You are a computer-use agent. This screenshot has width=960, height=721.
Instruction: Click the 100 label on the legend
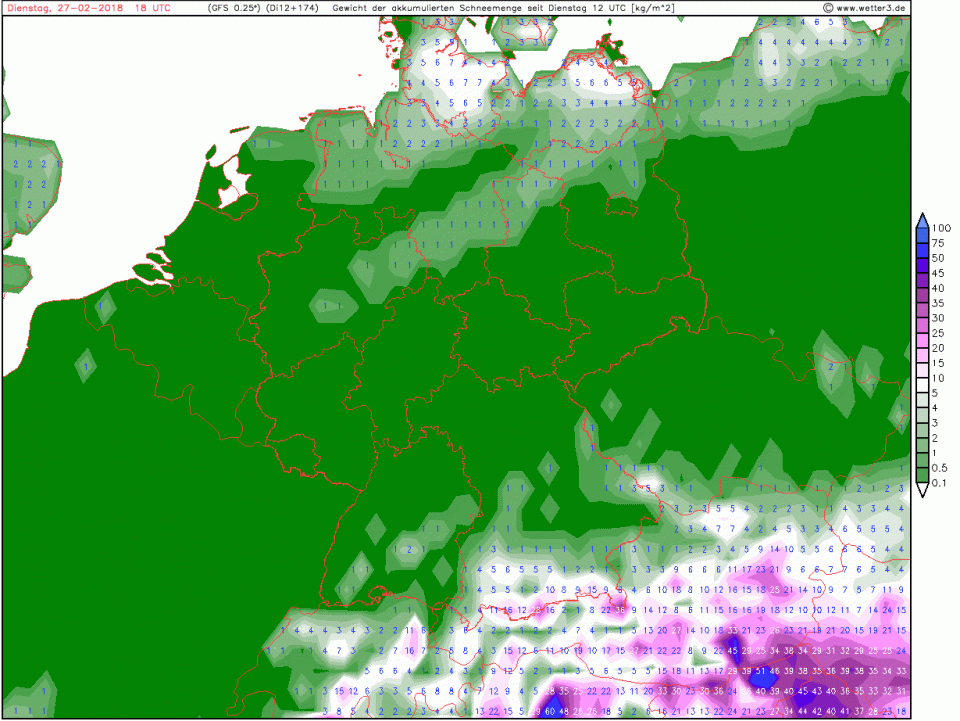point(942,228)
